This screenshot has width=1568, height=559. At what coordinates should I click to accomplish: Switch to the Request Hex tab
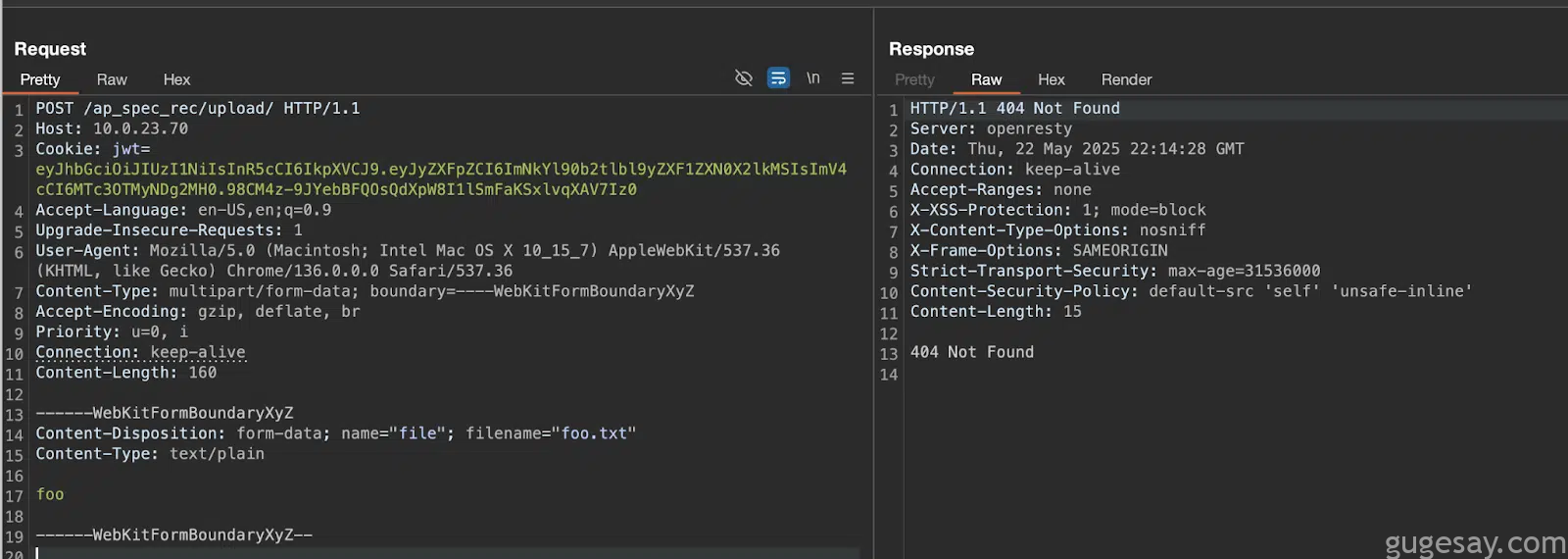point(176,79)
